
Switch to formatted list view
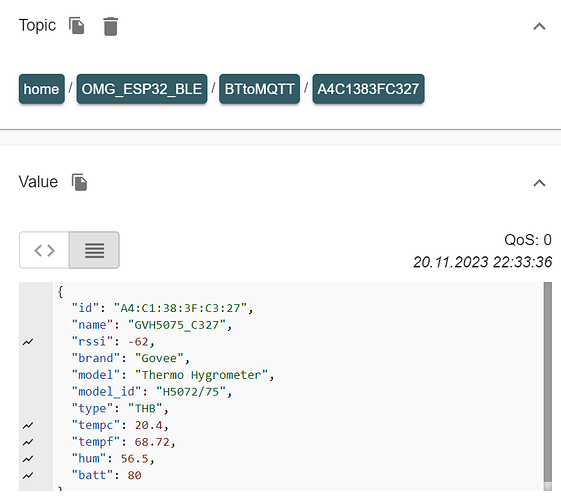(94, 250)
